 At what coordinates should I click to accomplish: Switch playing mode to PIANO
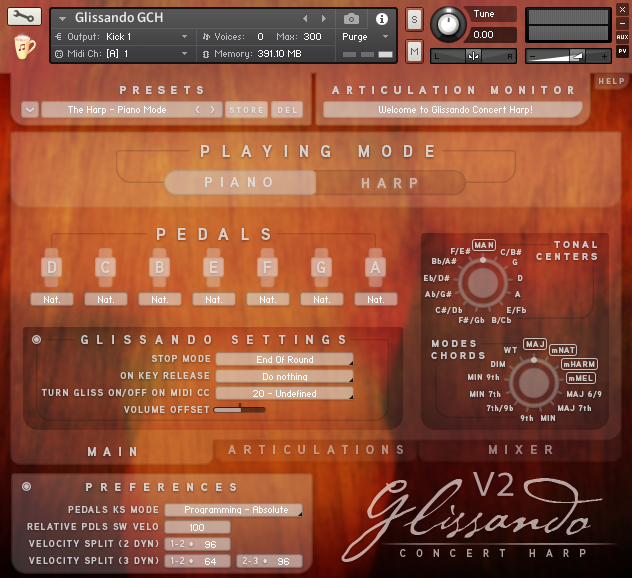[240, 183]
